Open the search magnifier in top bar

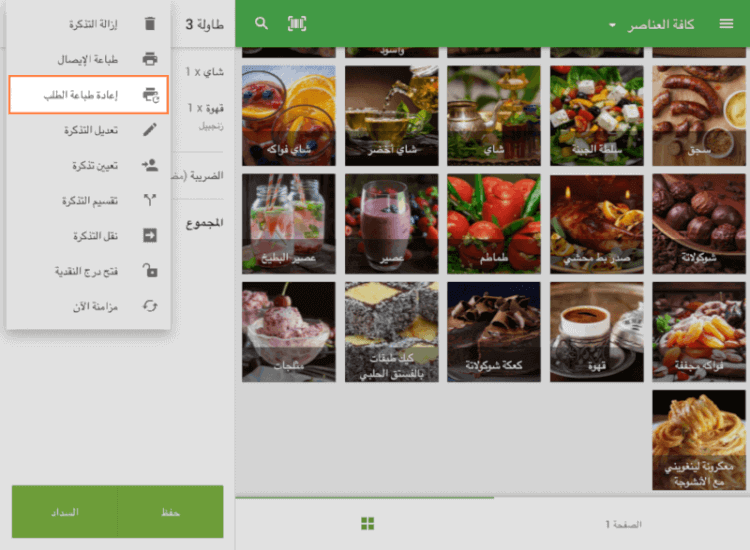click(262, 23)
